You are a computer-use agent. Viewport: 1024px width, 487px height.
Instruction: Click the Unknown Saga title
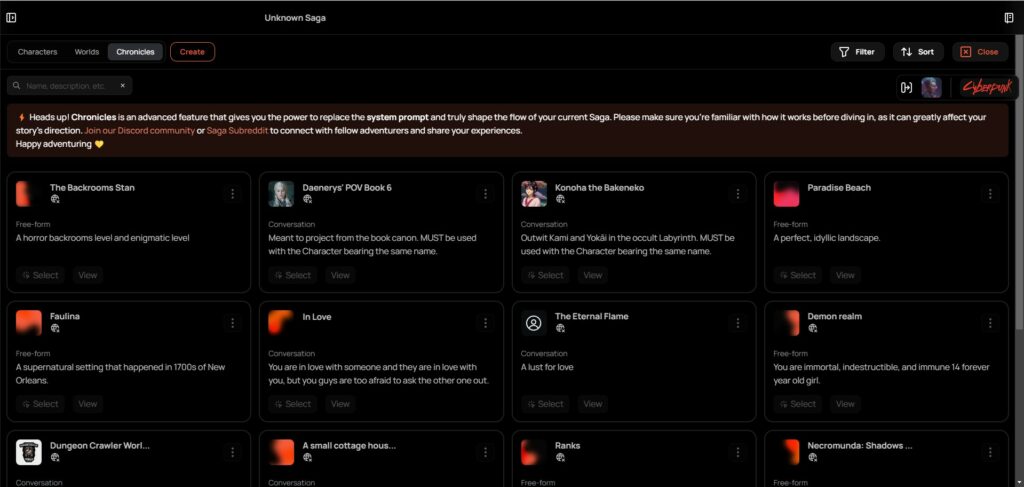tap(295, 18)
